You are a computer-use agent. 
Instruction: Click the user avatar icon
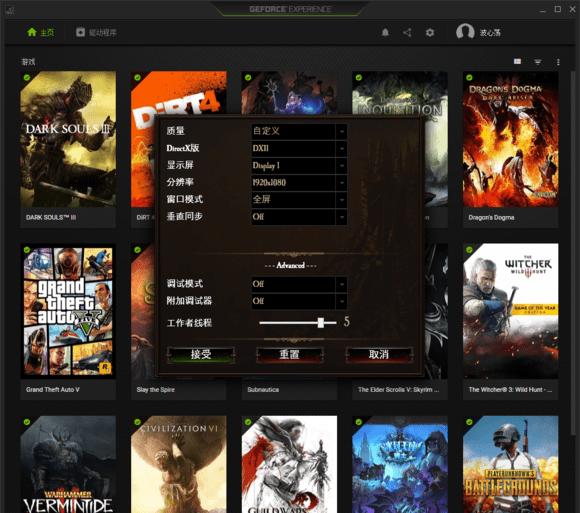point(465,32)
